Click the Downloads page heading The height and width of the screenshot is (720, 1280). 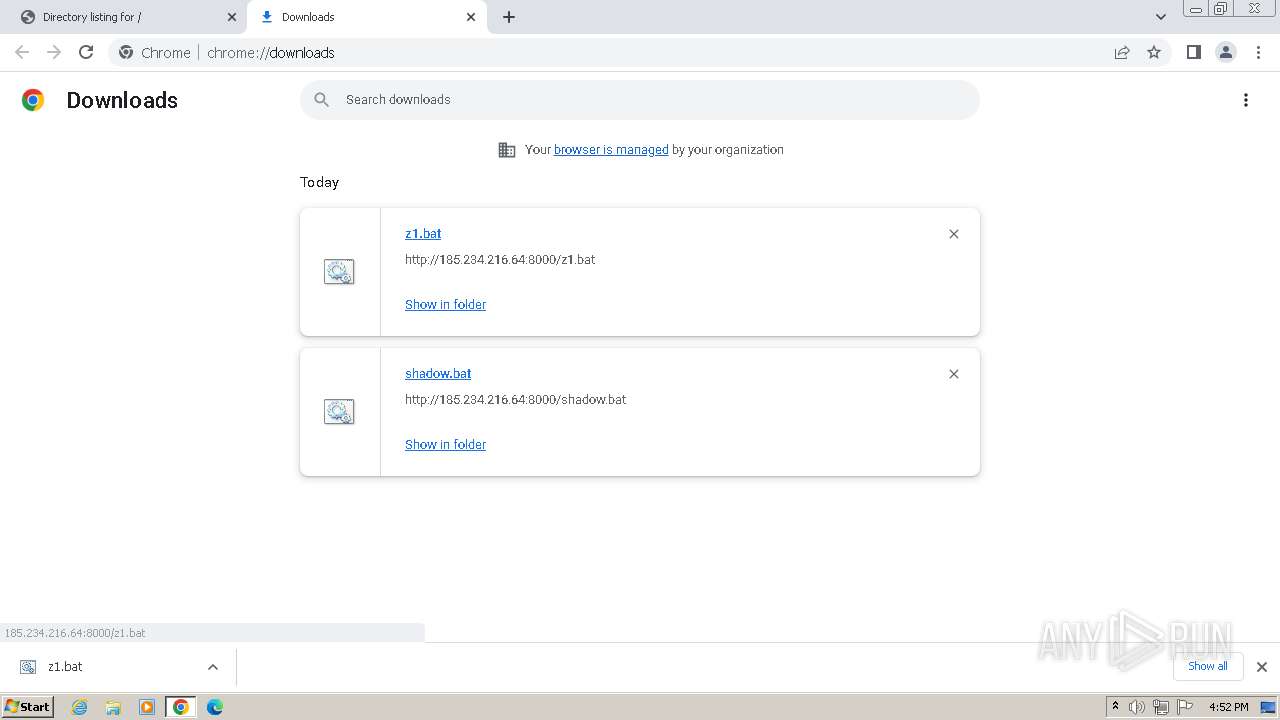[x=122, y=100]
